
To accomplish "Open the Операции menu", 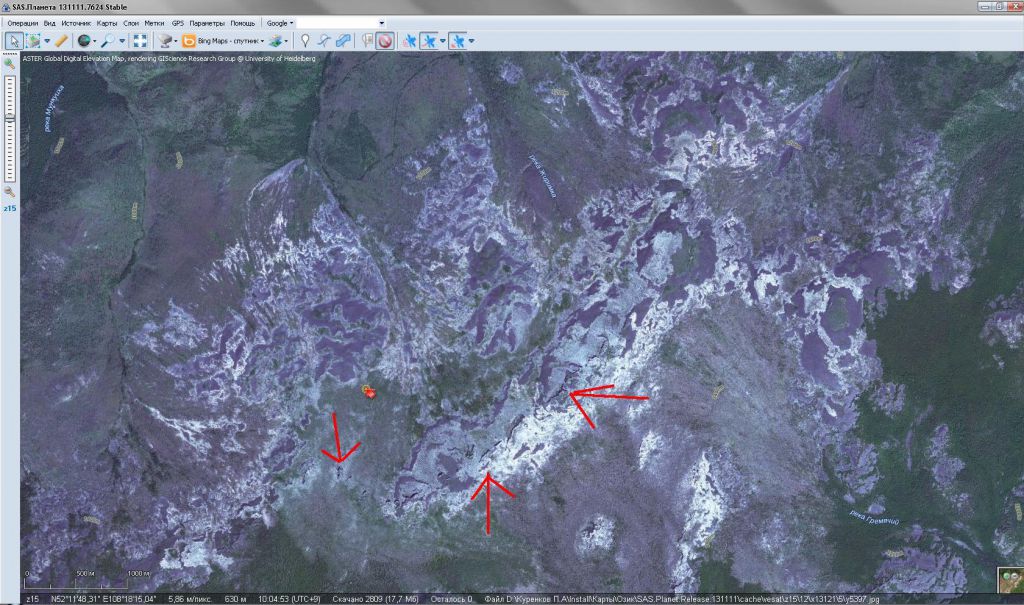I will pos(22,22).
